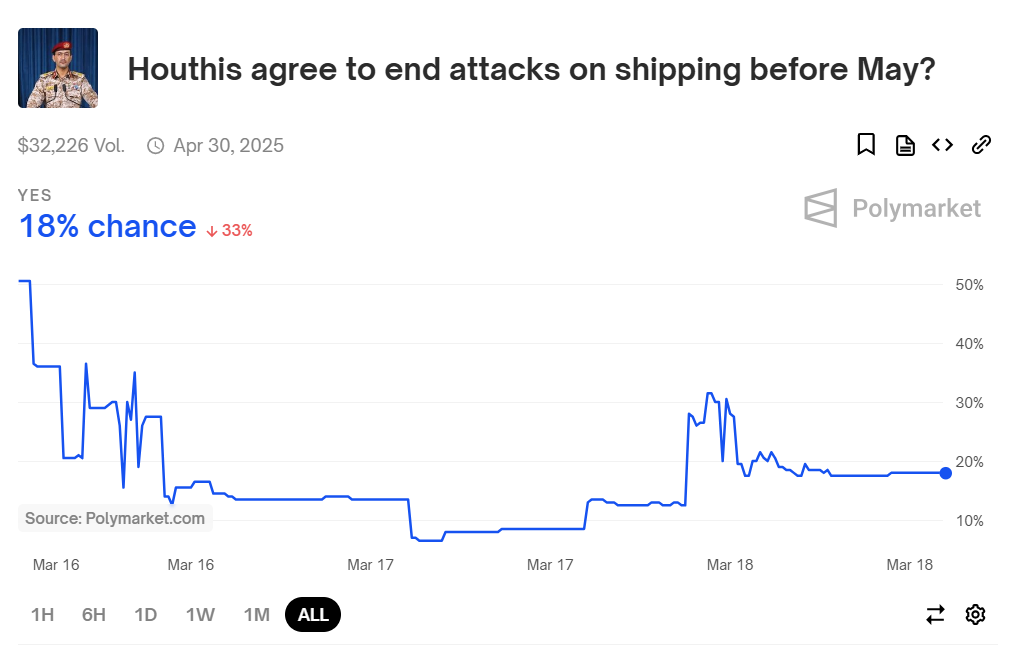The height and width of the screenshot is (645, 1015).
Task: Open the Houthi spokesman thumbnail image
Action: (58, 68)
